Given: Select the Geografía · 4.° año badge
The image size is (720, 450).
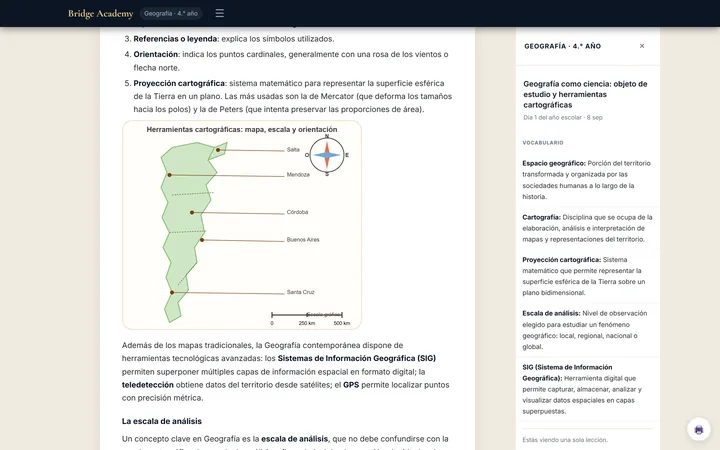Looking at the screenshot, I should tap(171, 13).
